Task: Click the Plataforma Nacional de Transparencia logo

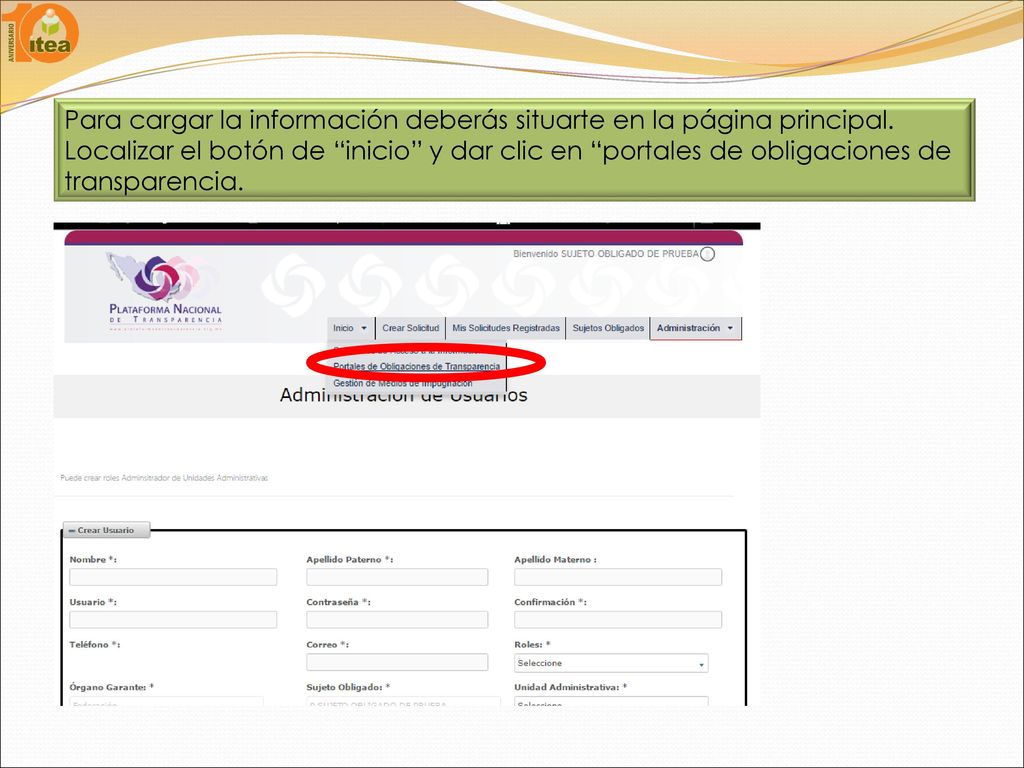Action: [x=165, y=291]
